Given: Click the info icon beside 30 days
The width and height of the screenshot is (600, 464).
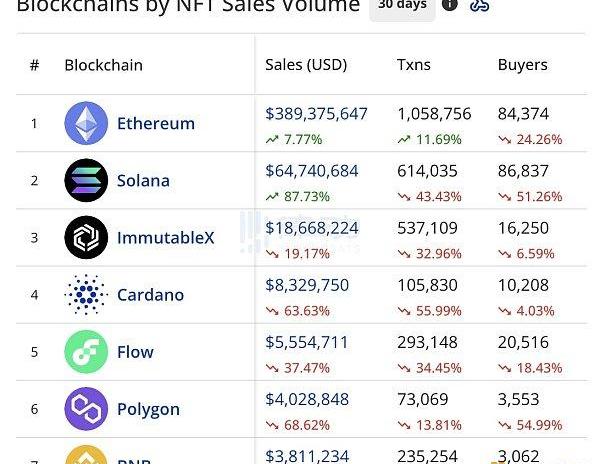Looking at the screenshot, I should coord(450,5).
